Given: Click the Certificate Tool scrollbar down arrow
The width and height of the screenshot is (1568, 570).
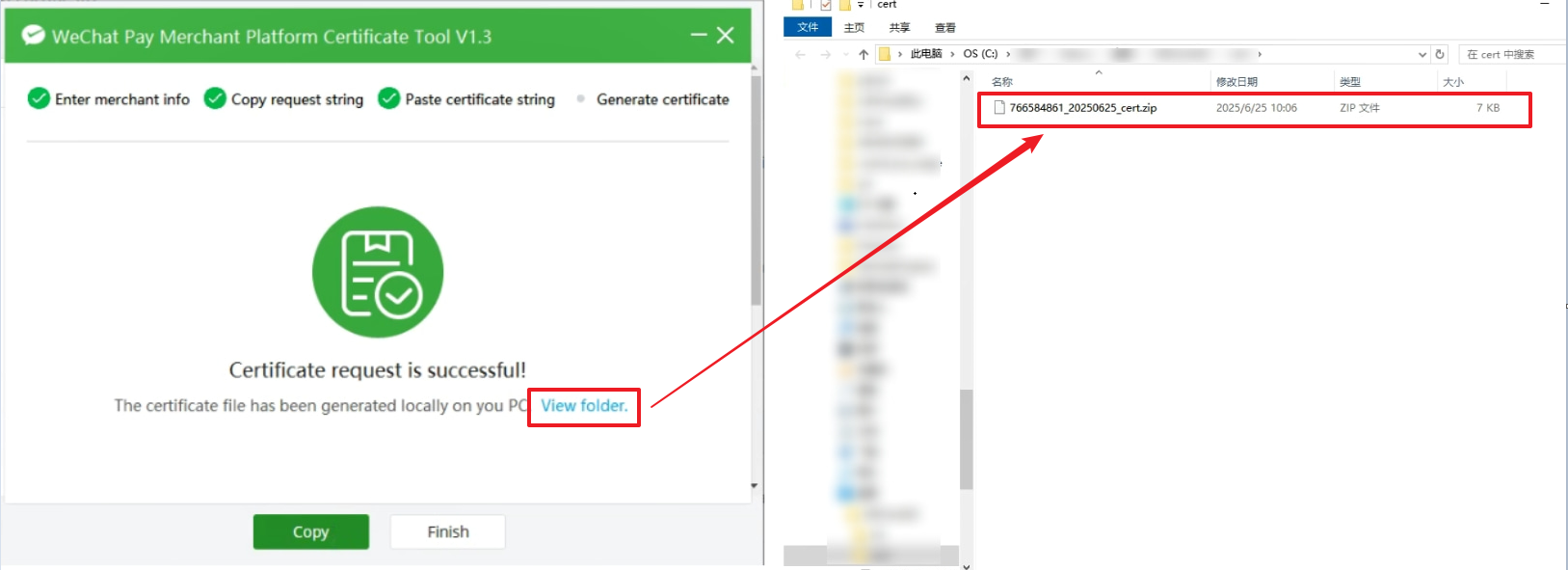Looking at the screenshot, I should pos(755,486).
